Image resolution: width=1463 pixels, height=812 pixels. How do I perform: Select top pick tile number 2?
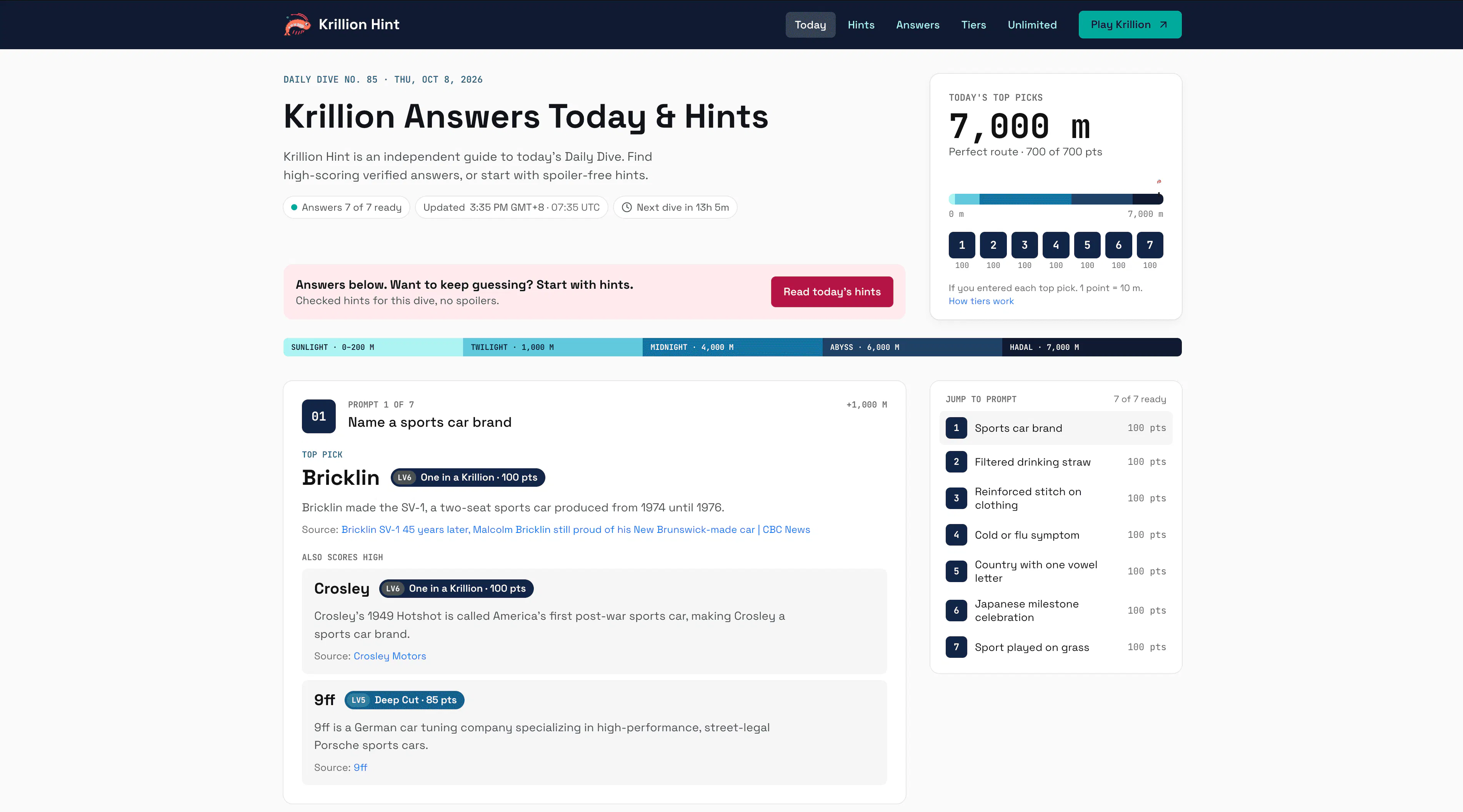tap(993, 245)
